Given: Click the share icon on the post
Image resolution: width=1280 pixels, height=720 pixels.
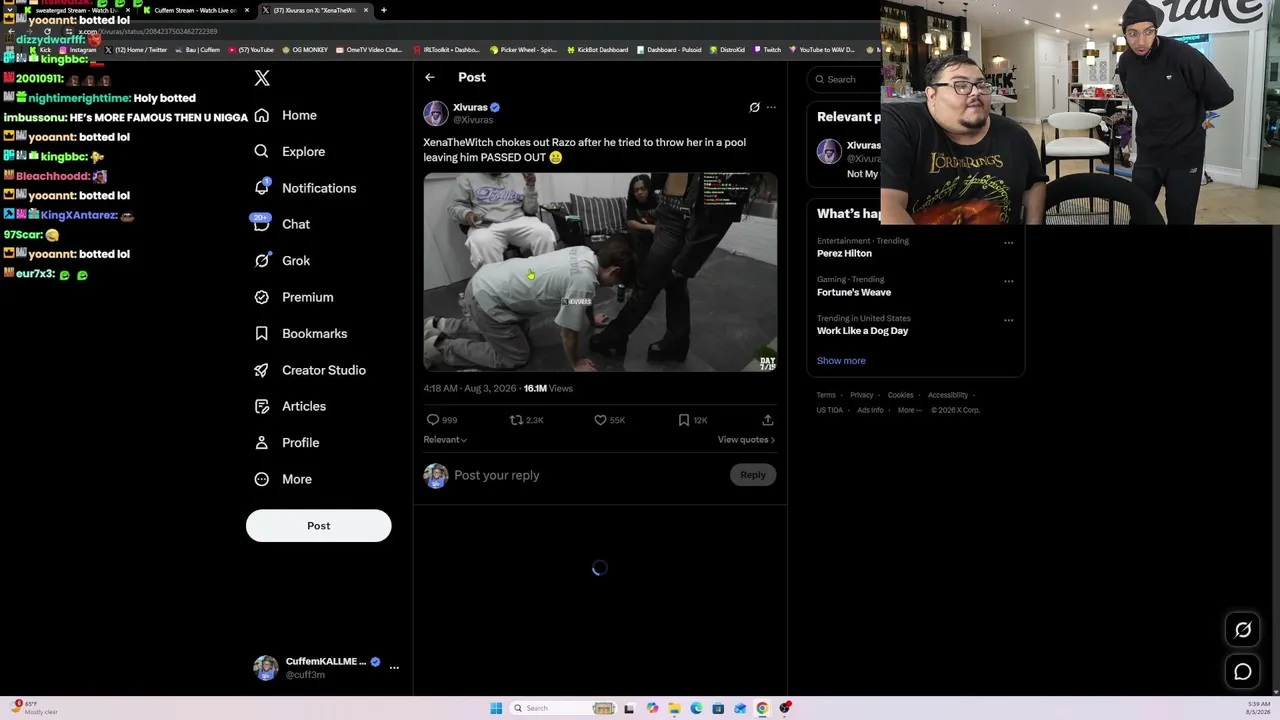Looking at the screenshot, I should 768,420.
